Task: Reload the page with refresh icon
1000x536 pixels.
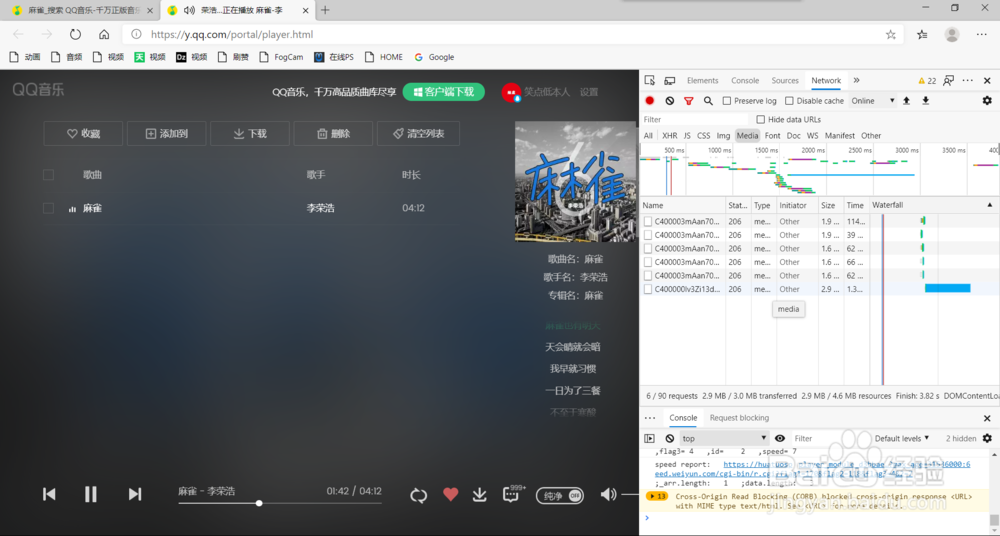Action: pyautogui.click(x=75, y=34)
